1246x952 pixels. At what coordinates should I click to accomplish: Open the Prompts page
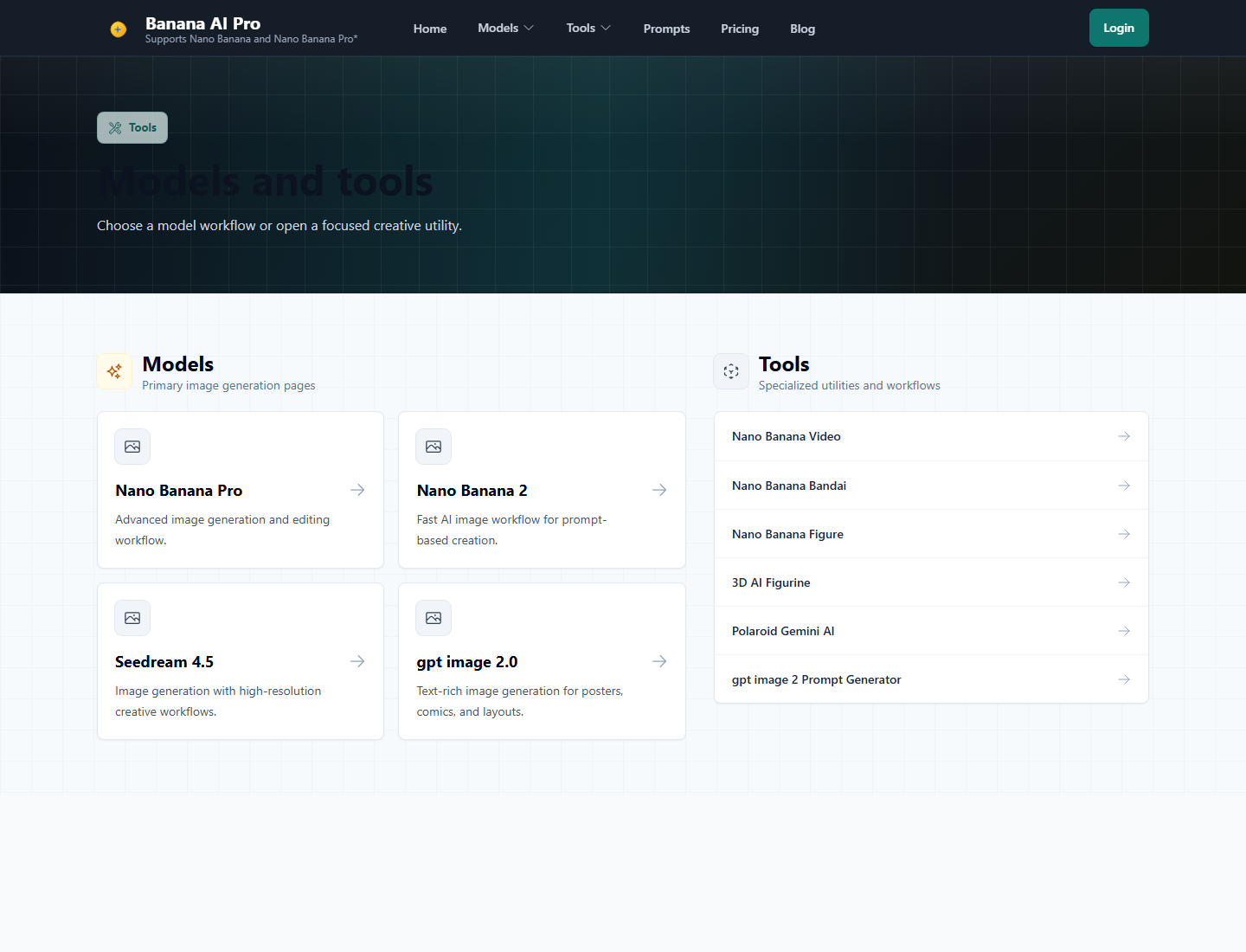point(666,29)
